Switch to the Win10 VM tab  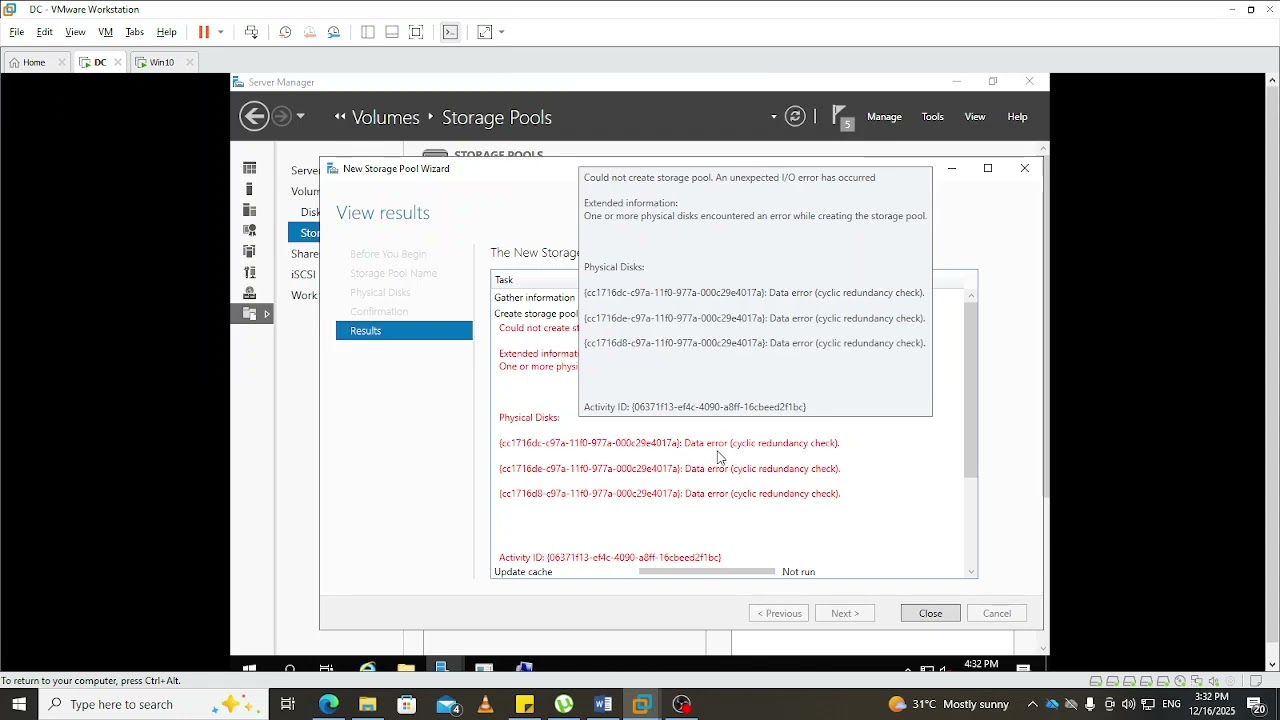(x=162, y=62)
